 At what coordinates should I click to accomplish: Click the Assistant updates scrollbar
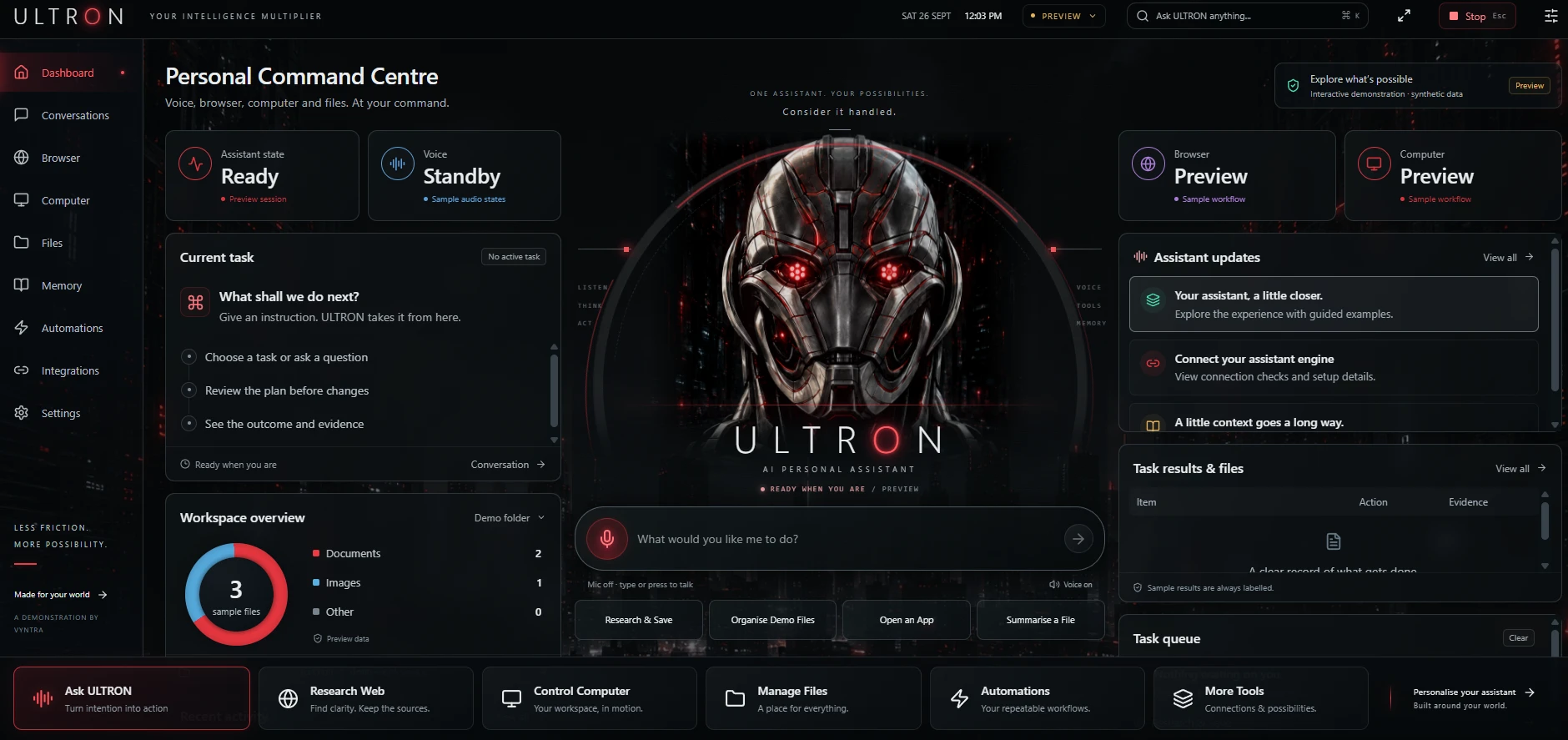pos(1555,319)
